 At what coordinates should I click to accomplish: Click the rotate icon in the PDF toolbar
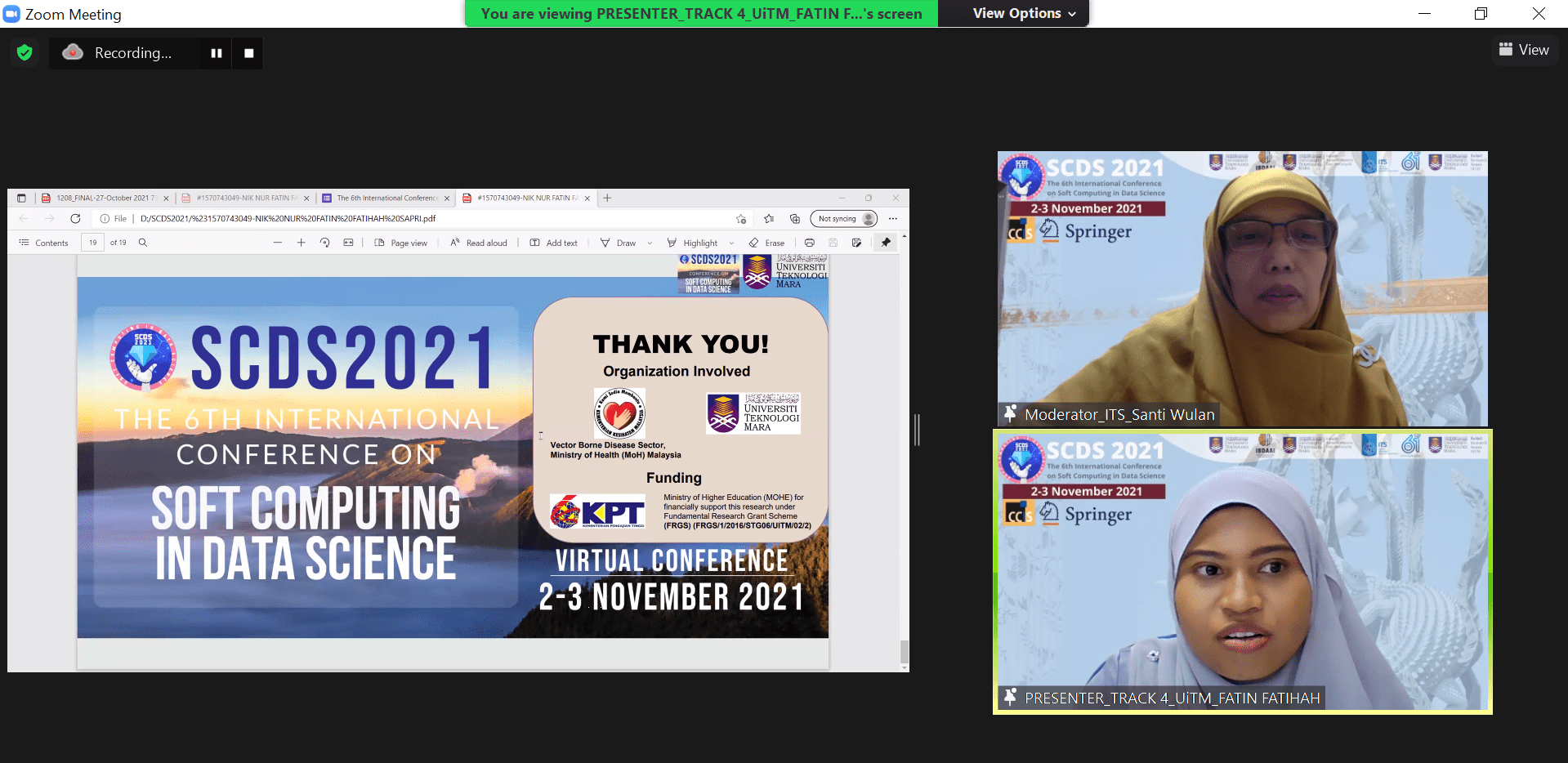[324, 243]
